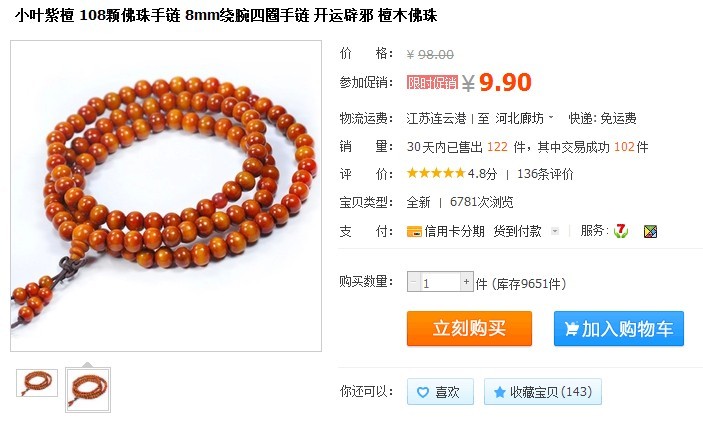Decrease quantity with the minus stepper

pos(413,282)
